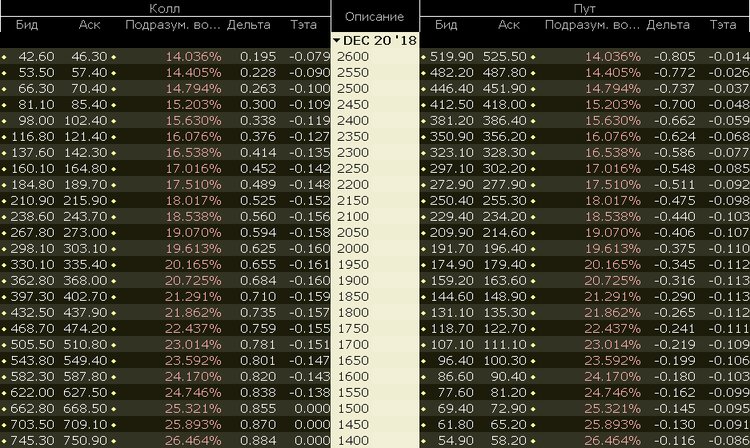
Task: Click call delta value 0.195
Action: pos(258,56)
